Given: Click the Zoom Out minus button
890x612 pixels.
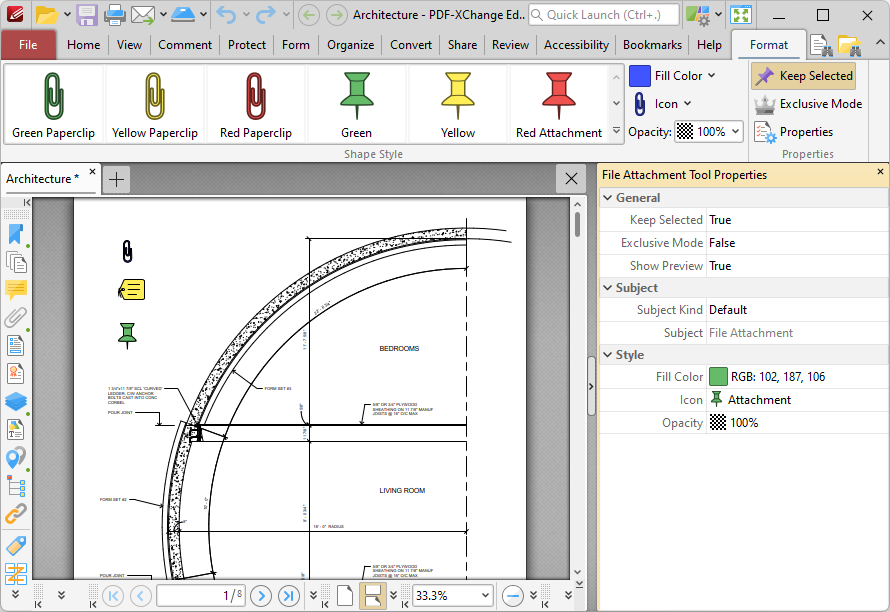Looking at the screenshot, I should pyautogui.click(x=513, y=596).
